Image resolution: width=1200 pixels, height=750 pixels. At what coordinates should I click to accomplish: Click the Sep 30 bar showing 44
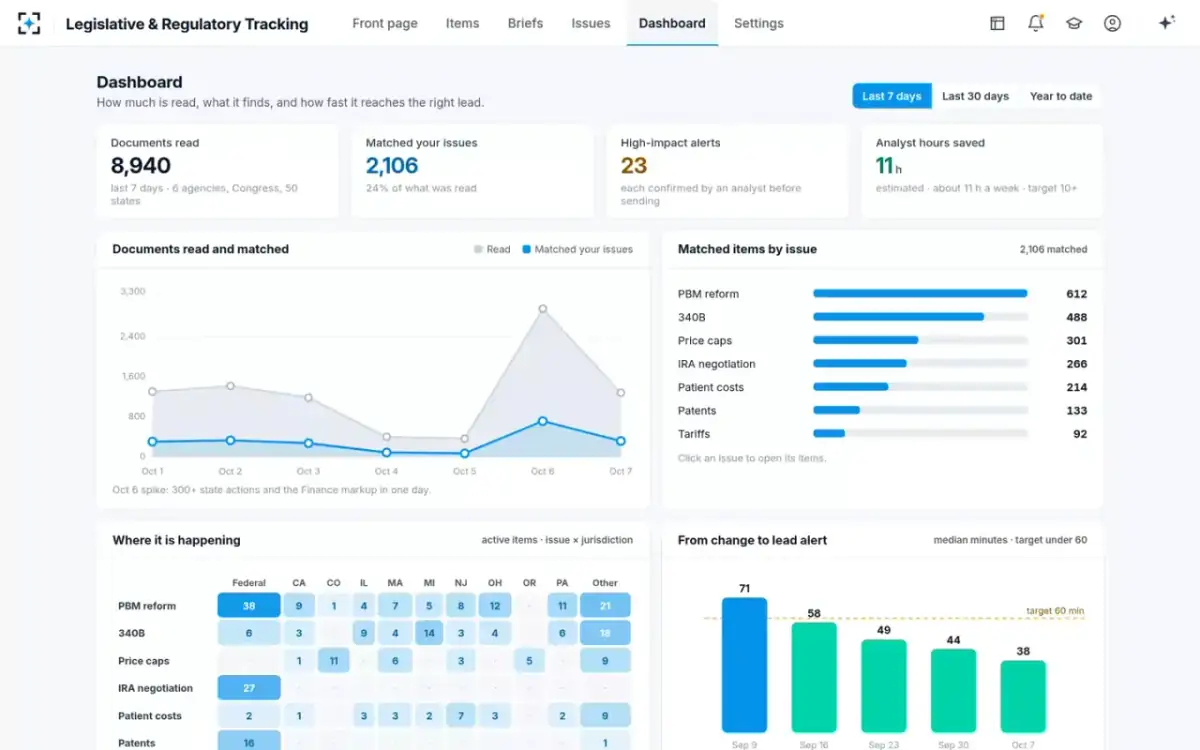[953, 690]
